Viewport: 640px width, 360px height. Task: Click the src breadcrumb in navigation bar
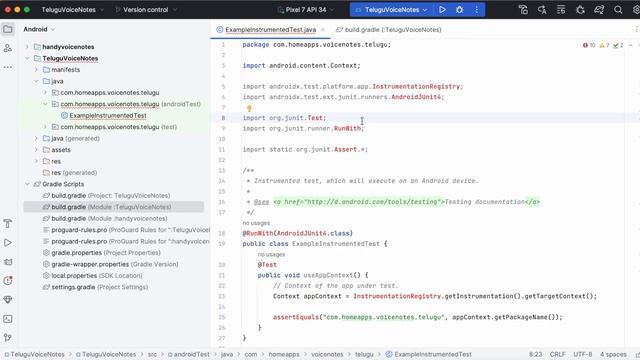(152, 354)
